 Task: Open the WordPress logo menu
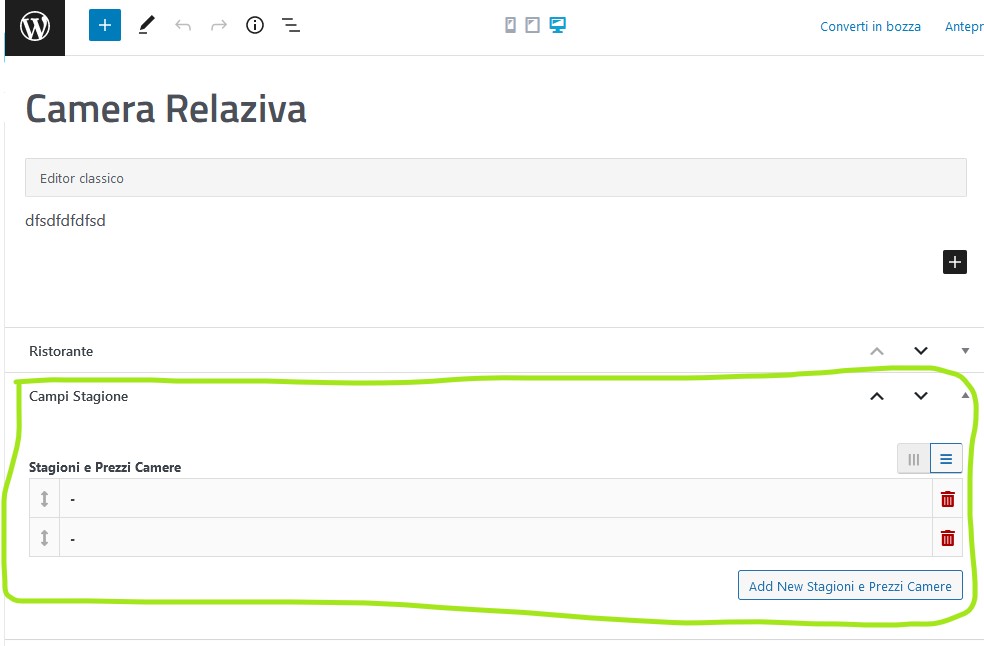point(35,27)
